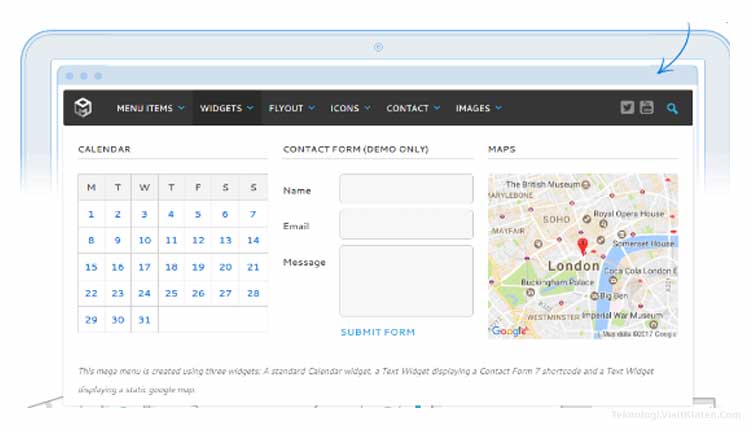The width and height of the screenshot is (750, 430).
Task: Select calendar day 12
Action: [198, 240]
